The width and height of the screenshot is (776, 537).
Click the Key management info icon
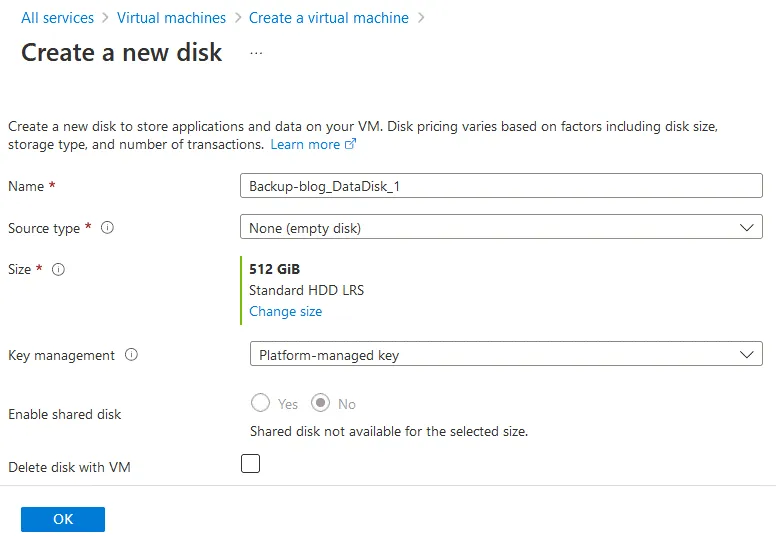pos(131,355)
